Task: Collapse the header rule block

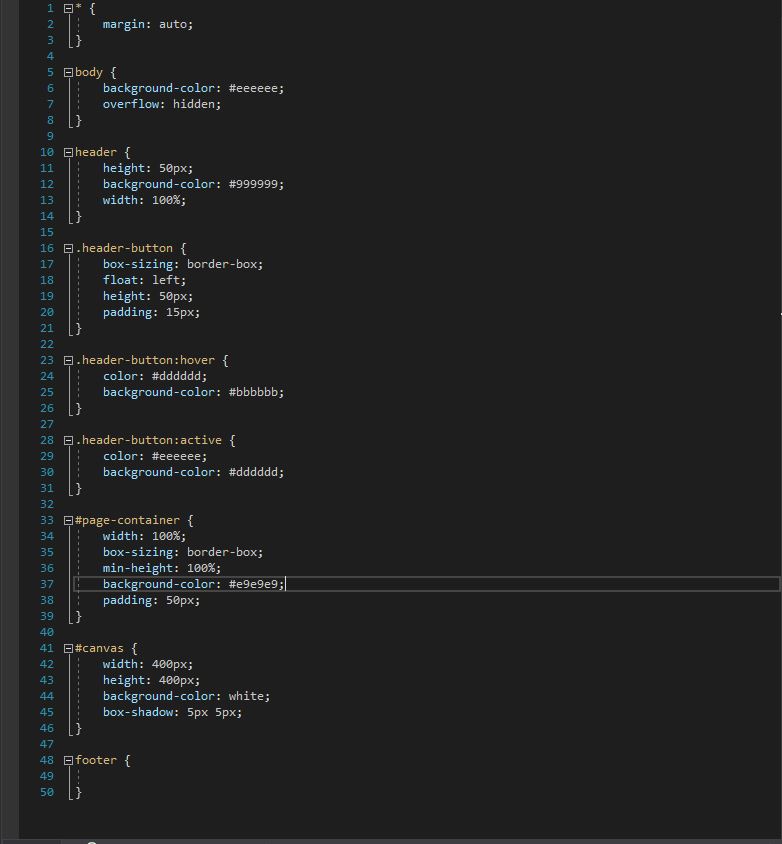Action: [68, 153]
